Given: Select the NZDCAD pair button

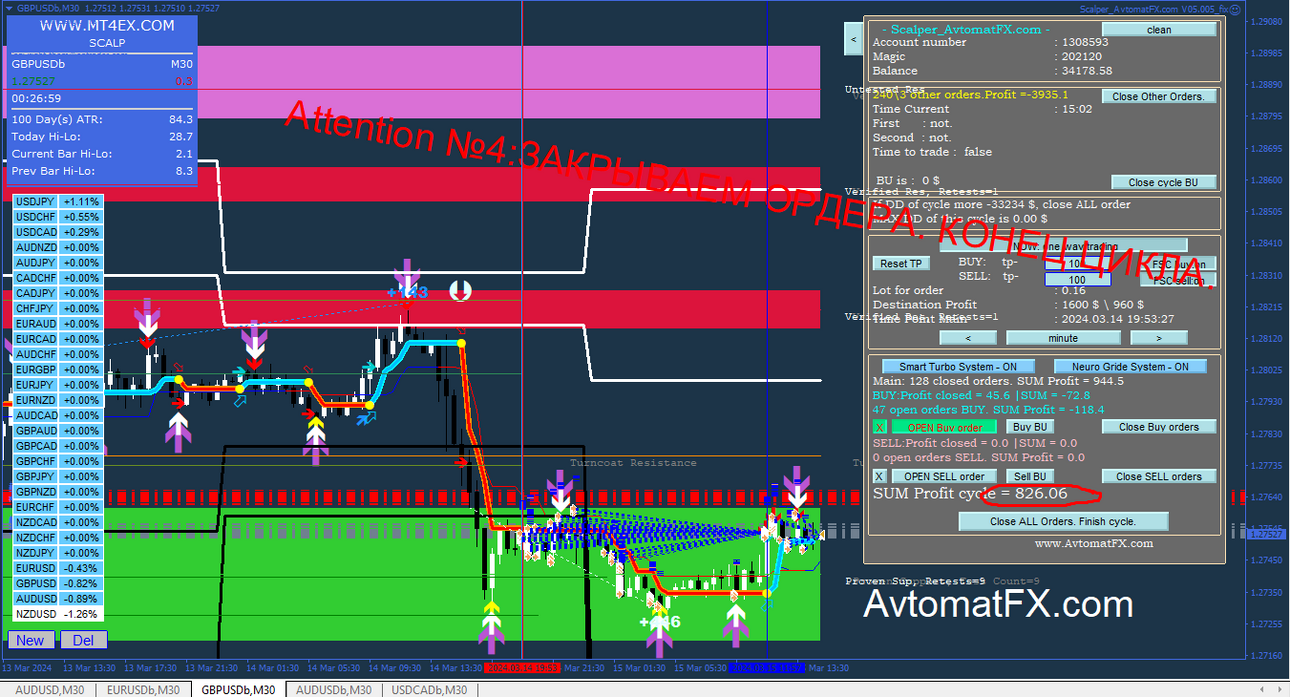Looking at the screenshot, I should [36, 522].
